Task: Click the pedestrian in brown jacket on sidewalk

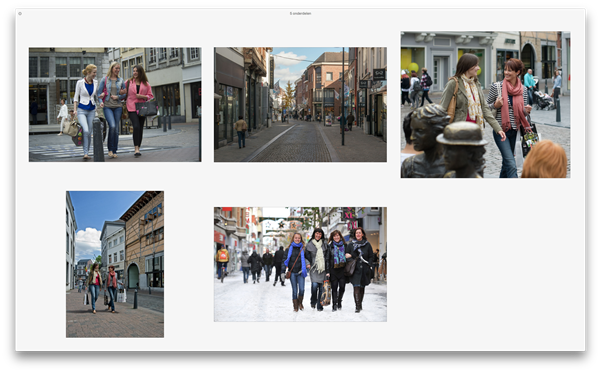Action: point(241,132)
